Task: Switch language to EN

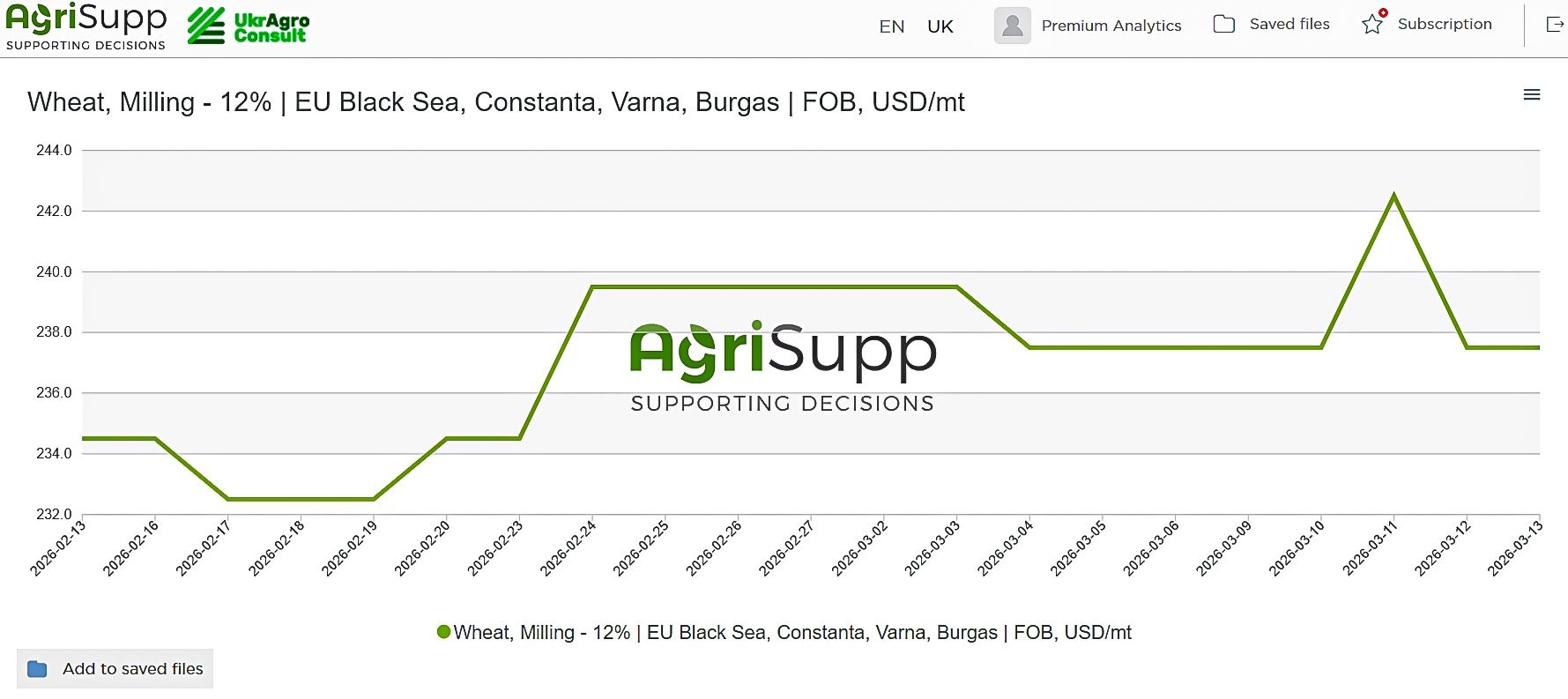Action: coord(891,26)
